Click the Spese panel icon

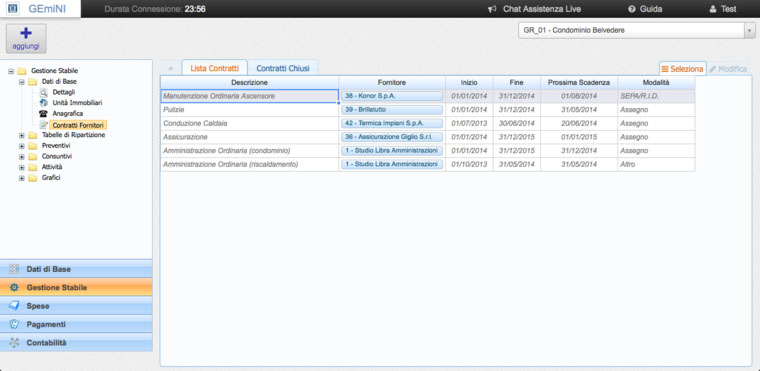point(15,306)
